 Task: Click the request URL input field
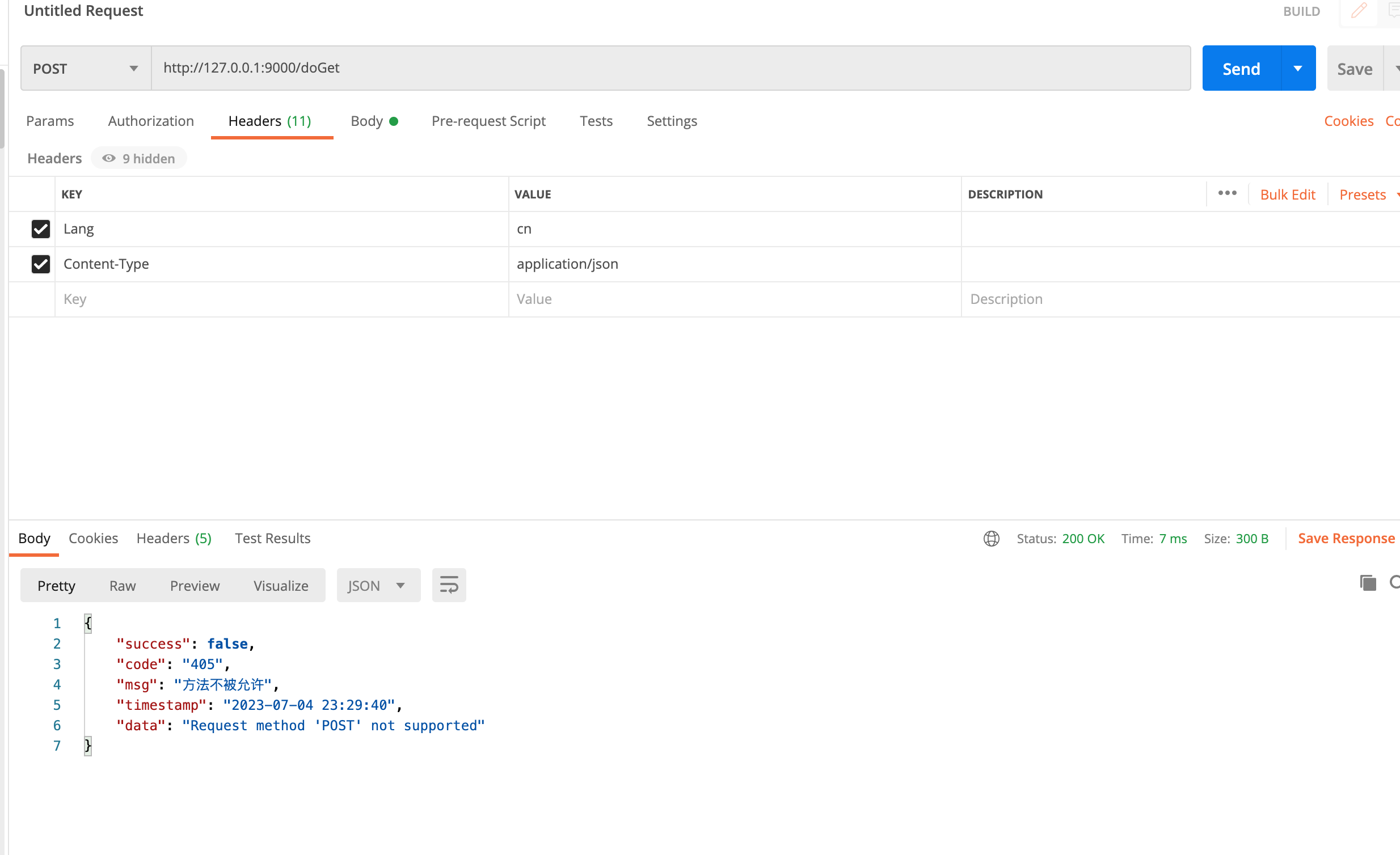point(671,68)
